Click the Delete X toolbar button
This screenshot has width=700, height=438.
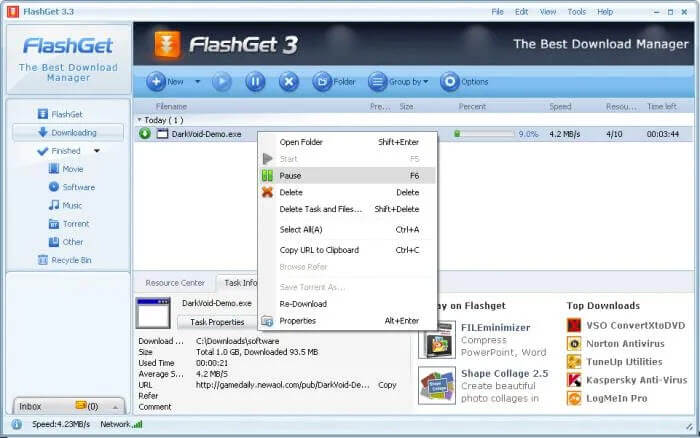(x=289, y=82)
